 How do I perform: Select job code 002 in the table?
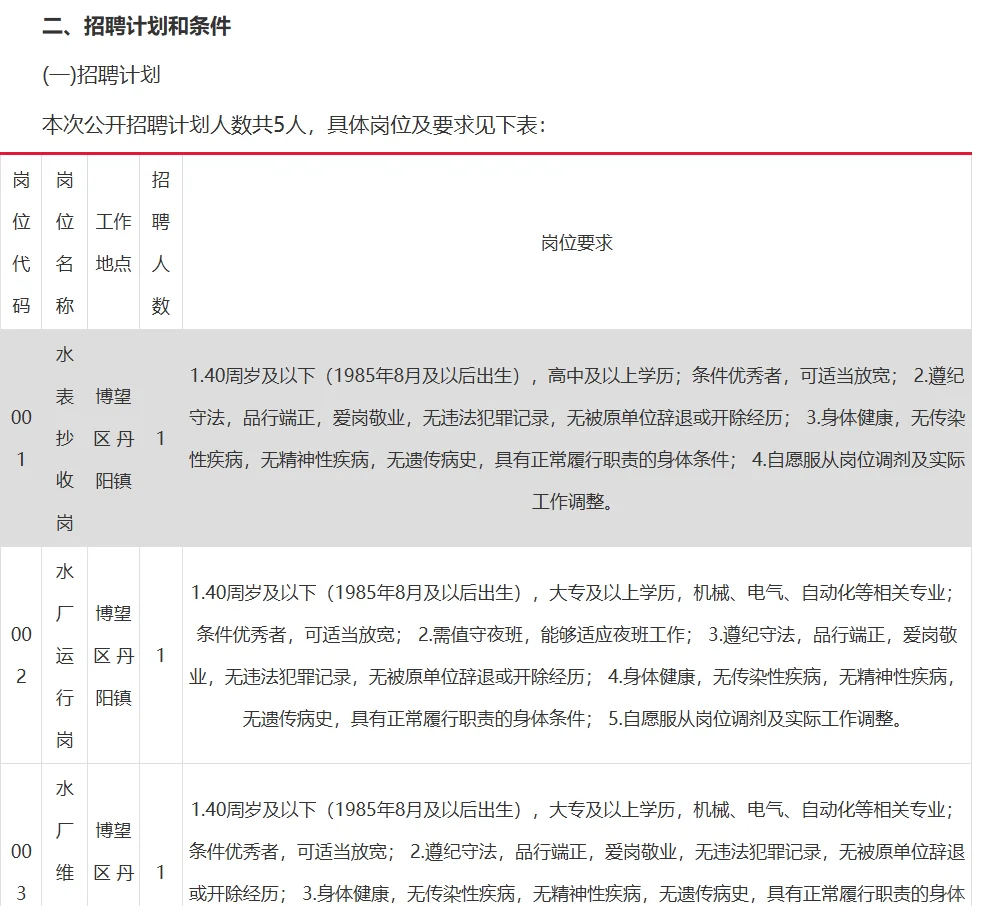point(20,655)
